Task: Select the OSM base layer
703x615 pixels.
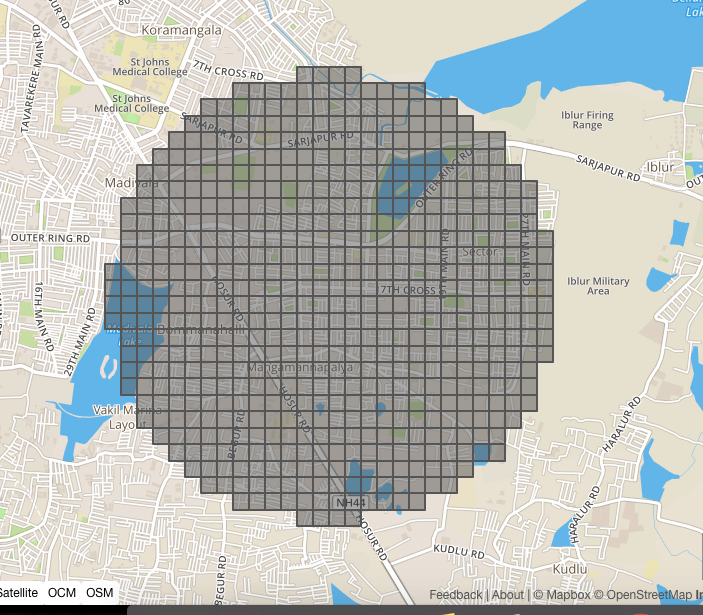Action: click(x=100, y=593)
